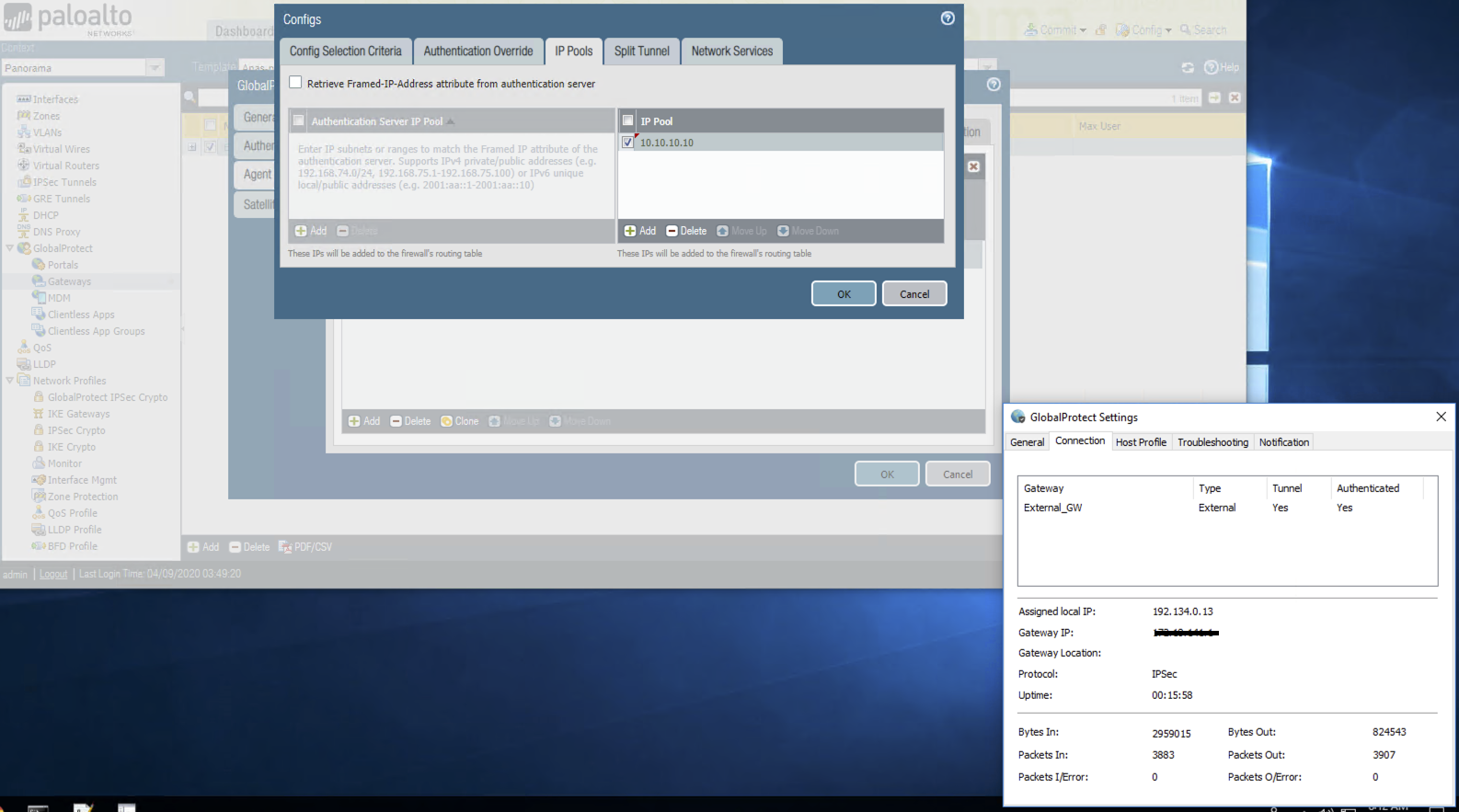1459x812 pixels.
Task: Open Virtual Routers in the tree
Action: tap(65, 166)
